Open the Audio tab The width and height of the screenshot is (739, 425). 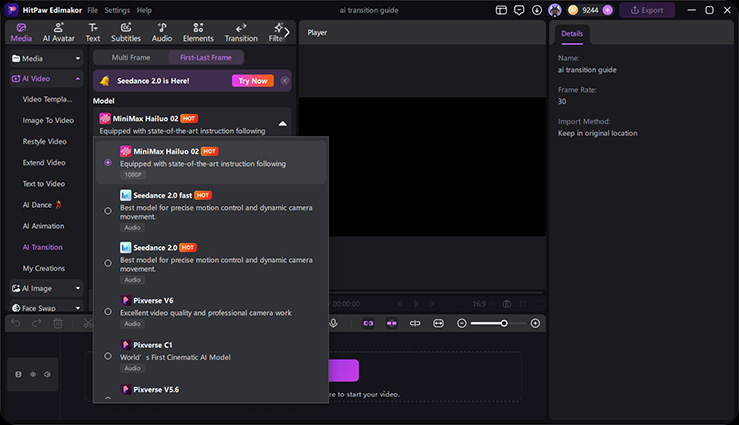click(162, 33)
